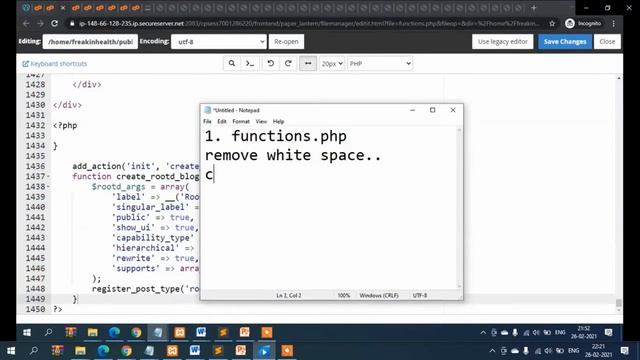Viewport: 640px width, 360px height.
Task: Open notifications on taskbar showing 22:21
Action: point(624,351)
